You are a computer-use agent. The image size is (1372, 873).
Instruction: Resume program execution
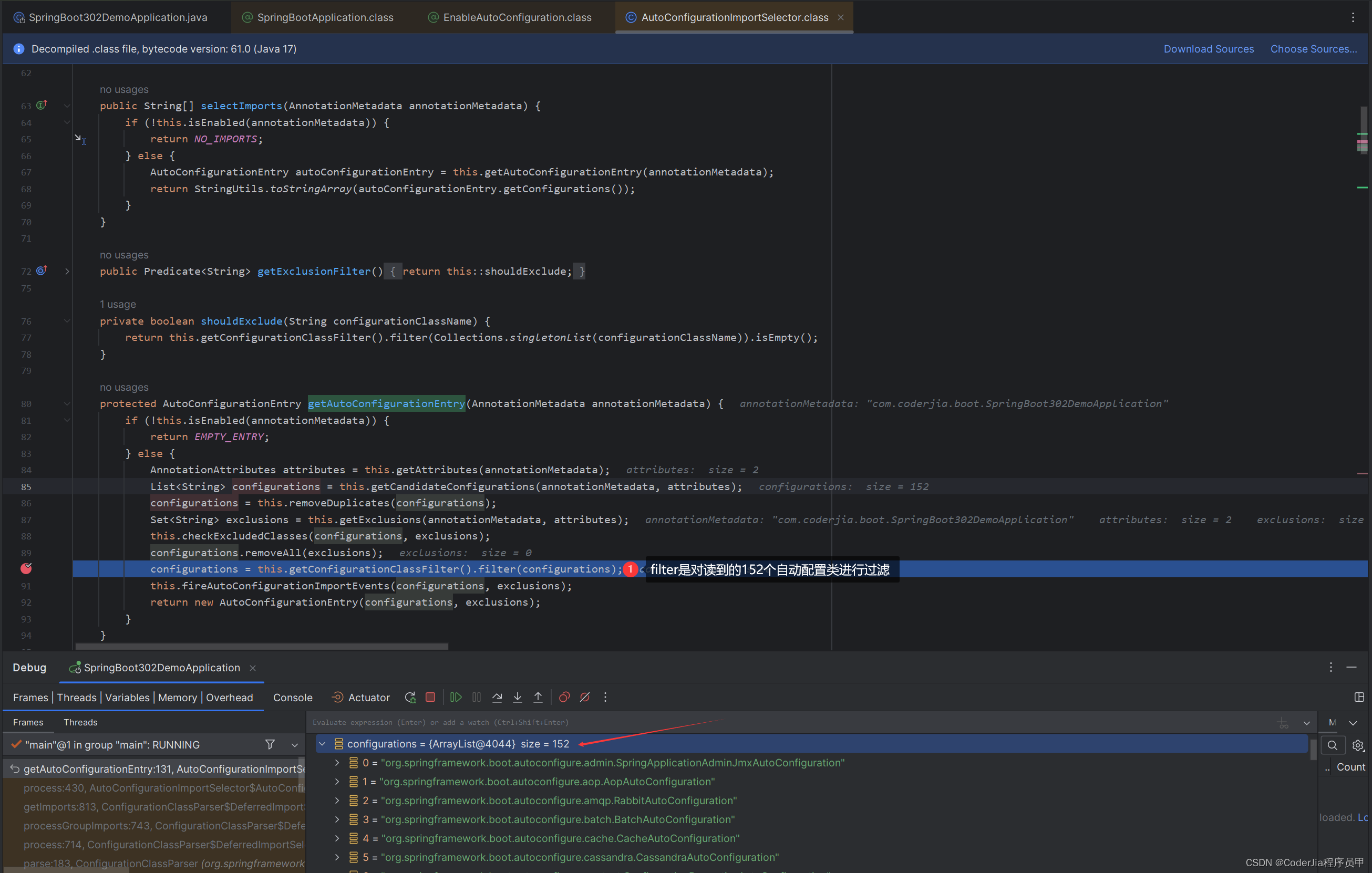click(456, 697)
